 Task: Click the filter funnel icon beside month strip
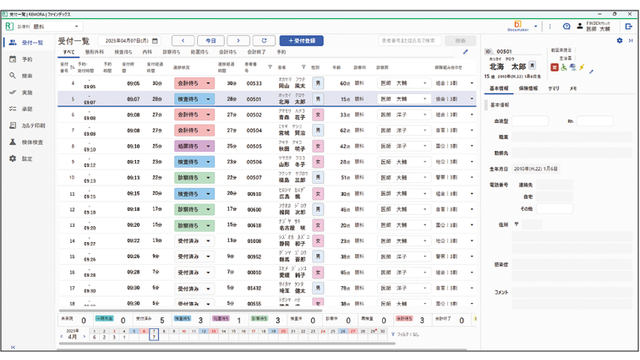(393, 334)
